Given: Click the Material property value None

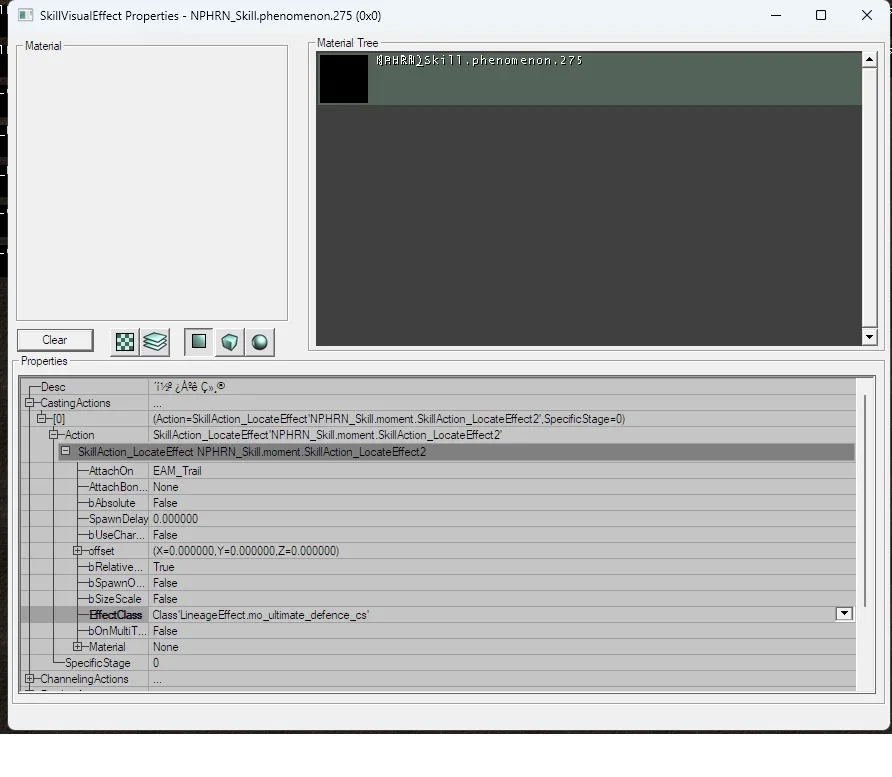Looking at the screenshot, I should coord(166,647).
